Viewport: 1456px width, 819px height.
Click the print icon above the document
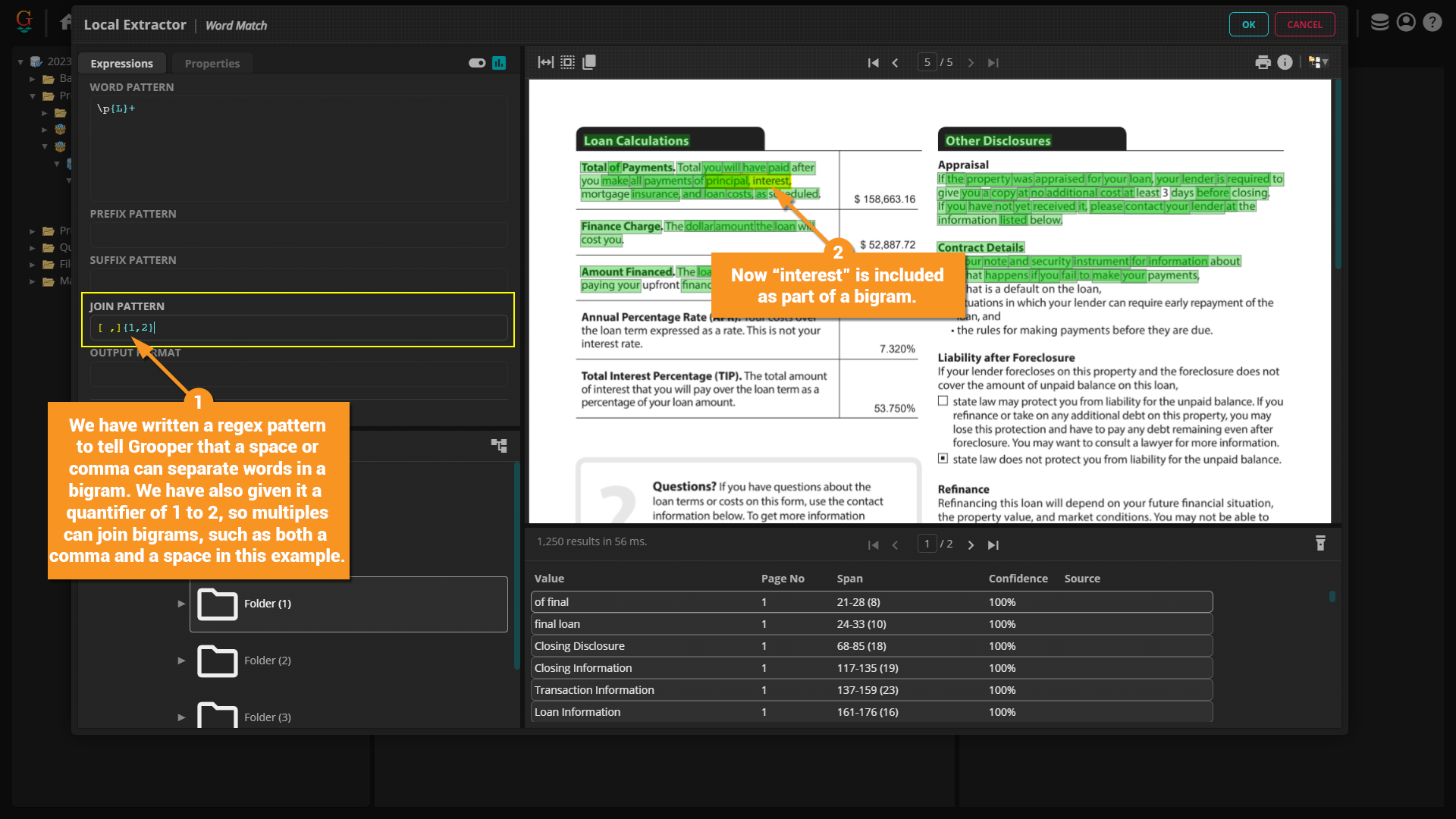(1263, 62)
